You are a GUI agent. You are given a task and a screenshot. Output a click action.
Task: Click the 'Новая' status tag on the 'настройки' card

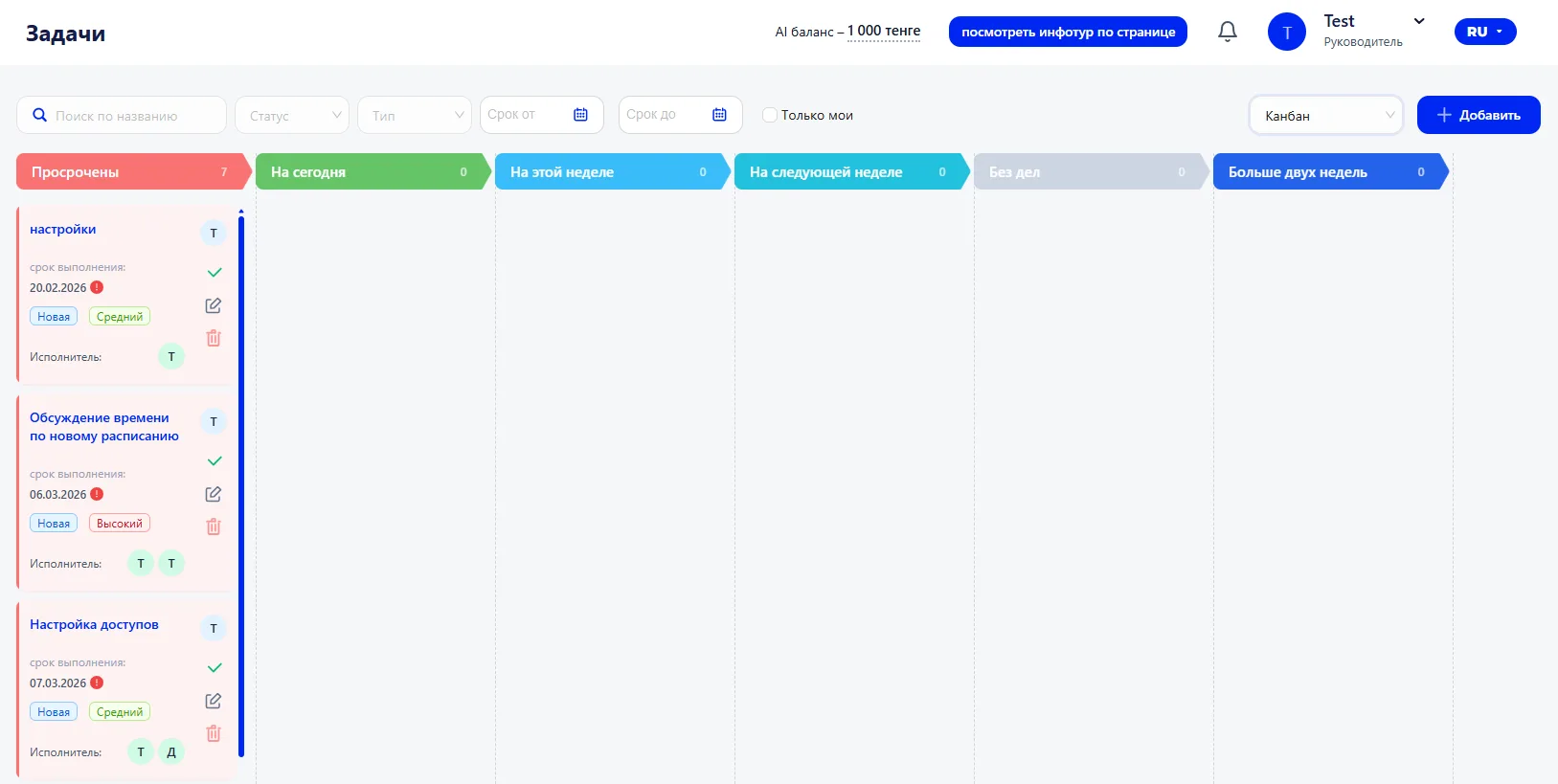54,317
